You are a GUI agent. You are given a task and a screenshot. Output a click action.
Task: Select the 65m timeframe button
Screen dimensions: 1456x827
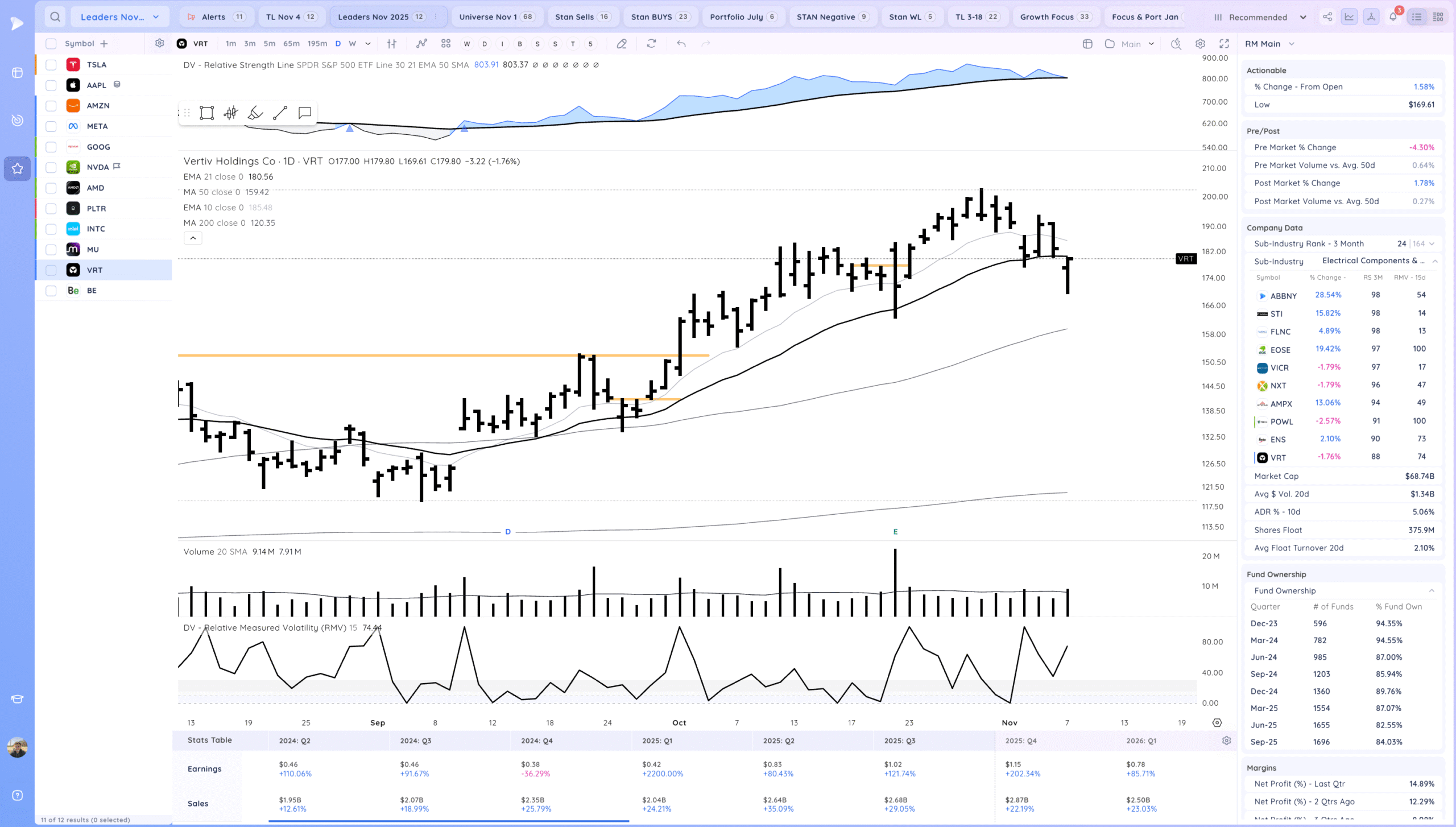[x=291, y=44]
